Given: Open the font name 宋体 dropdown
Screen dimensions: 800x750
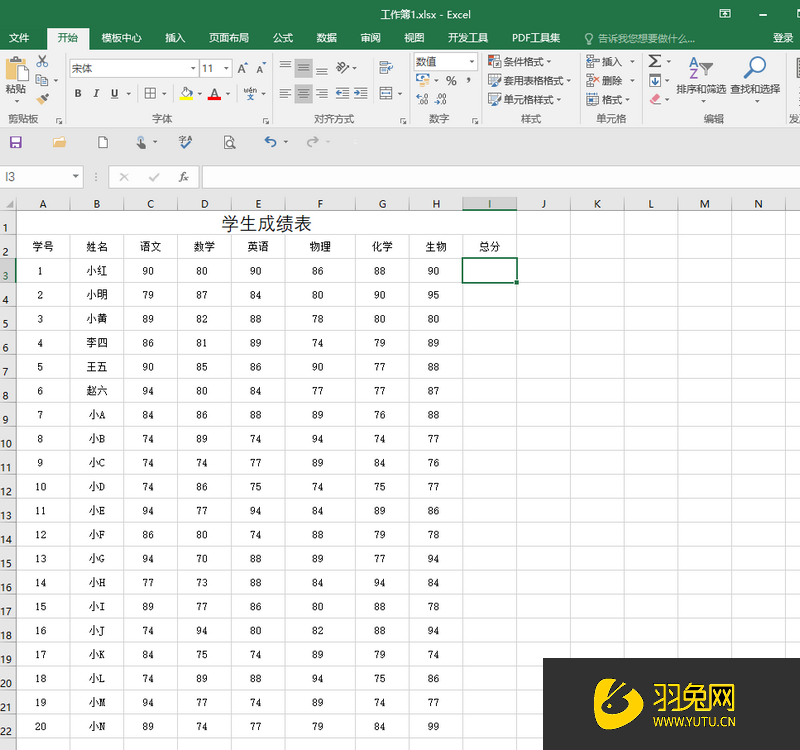Looking at the screenshot, I should pyautogui.click(x=193, y=68).
